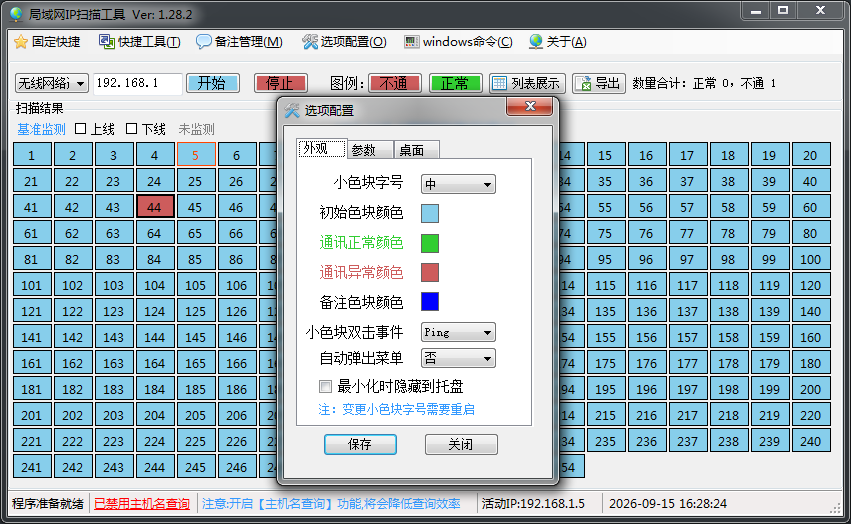
Task: Expand the 小色块双击事件 Ping dropdown
Action: (x=458, y=332)
